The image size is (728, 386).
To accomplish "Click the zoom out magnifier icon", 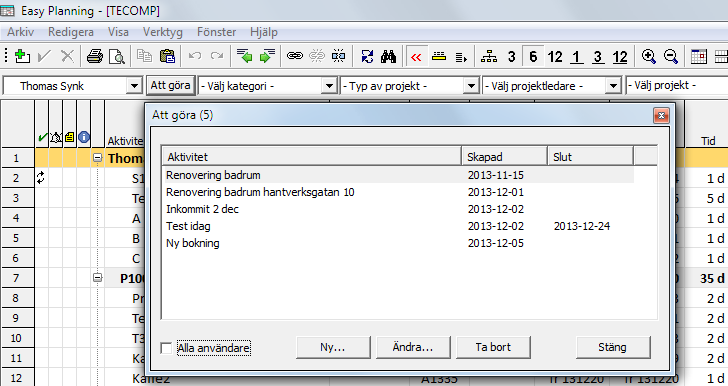I will pos(671,56).
